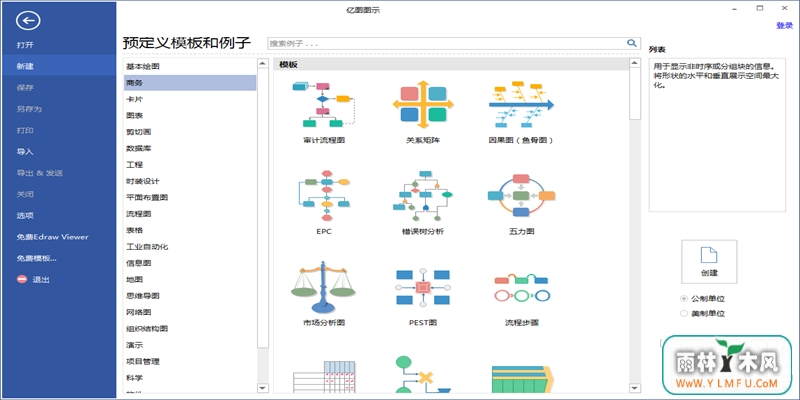Click template pane scroll down arrow
The width and height of the screenshot is (800, 400).
tap(635, 388)
